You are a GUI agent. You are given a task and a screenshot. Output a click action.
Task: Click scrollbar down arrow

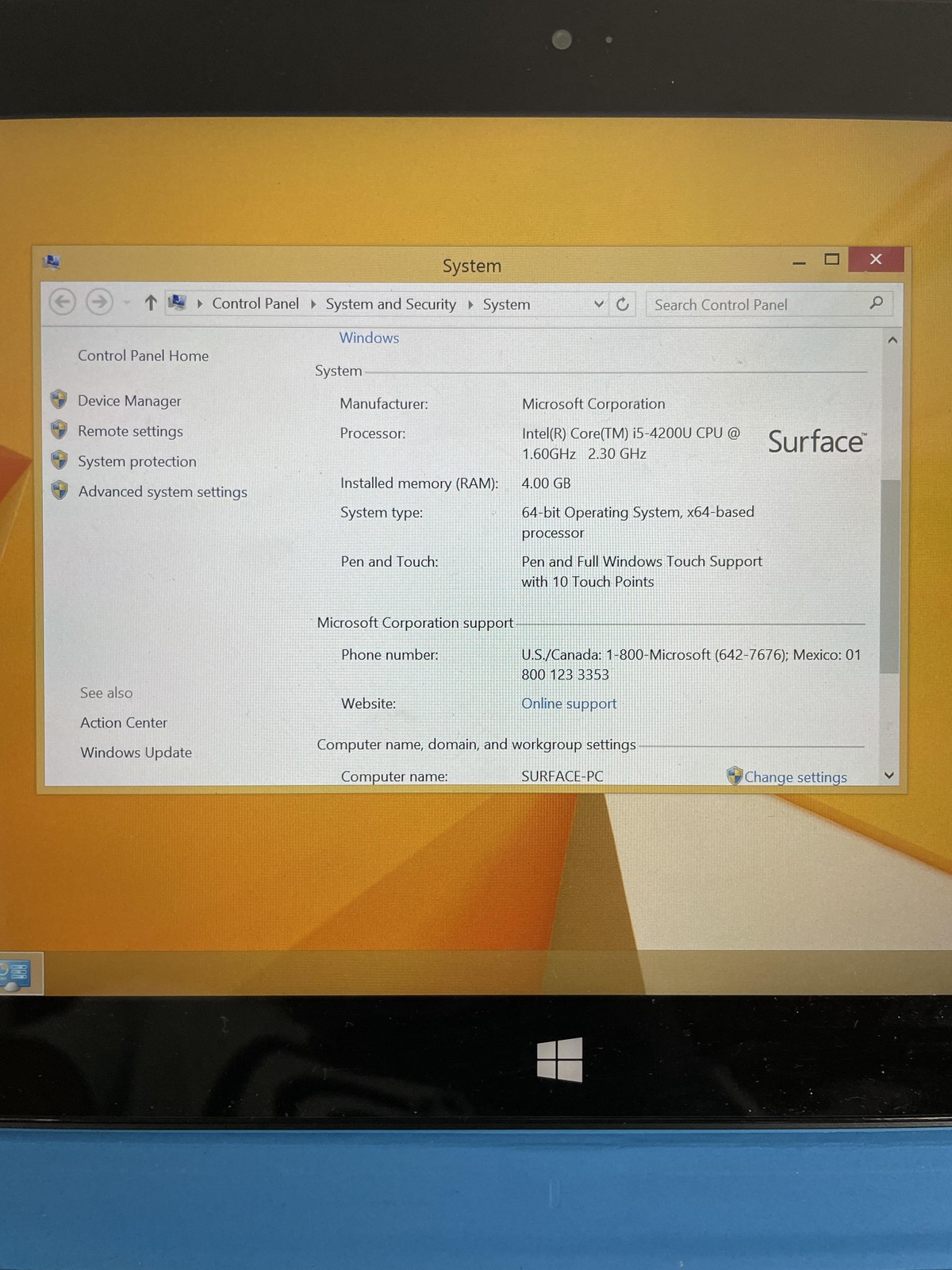click(889, 775)
